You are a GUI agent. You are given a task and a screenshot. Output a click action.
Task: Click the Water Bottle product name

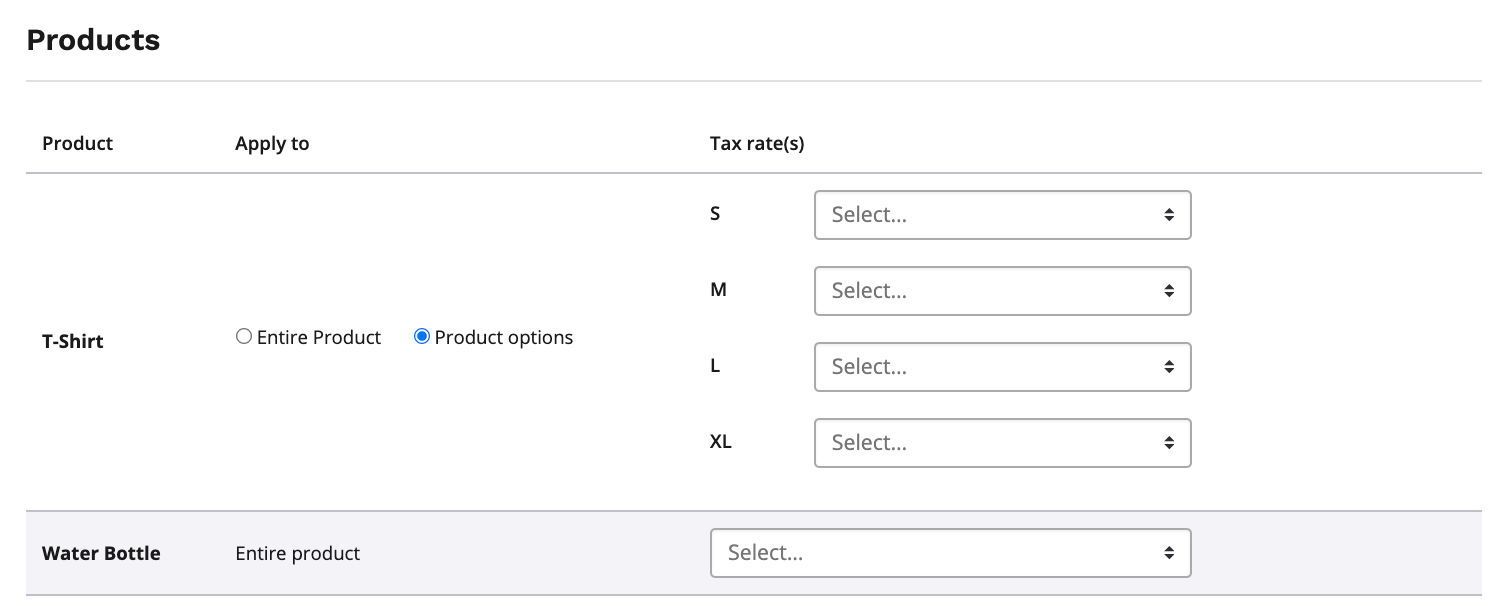point(101,553)
